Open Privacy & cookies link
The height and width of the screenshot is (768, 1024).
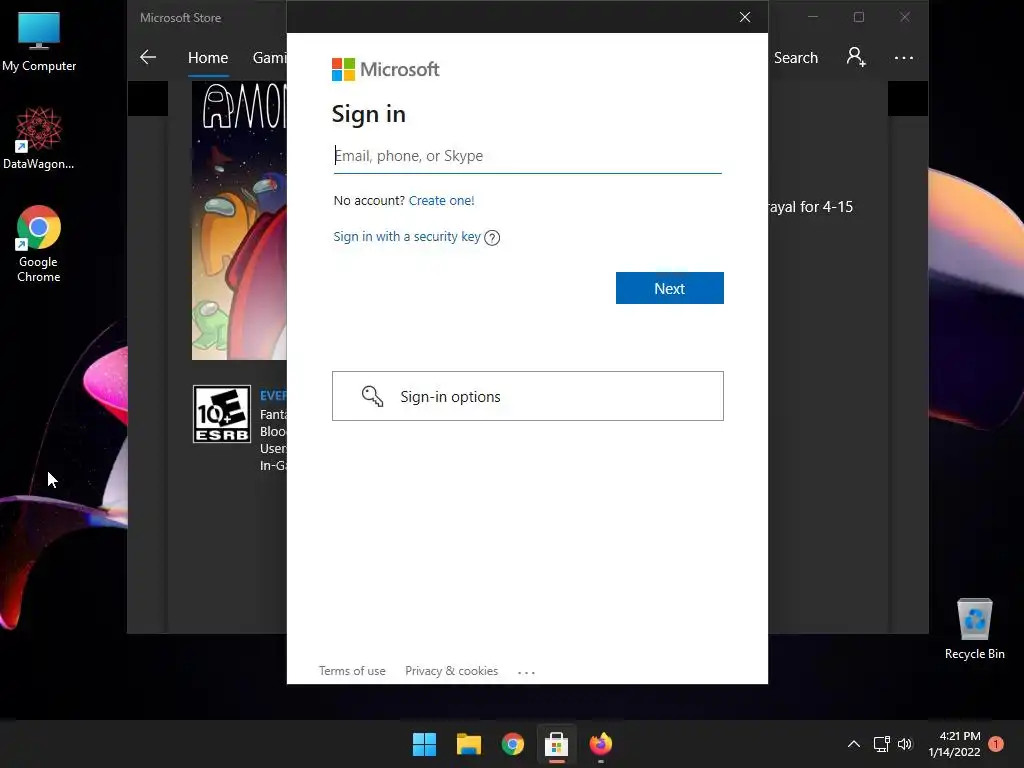(451, 671)
